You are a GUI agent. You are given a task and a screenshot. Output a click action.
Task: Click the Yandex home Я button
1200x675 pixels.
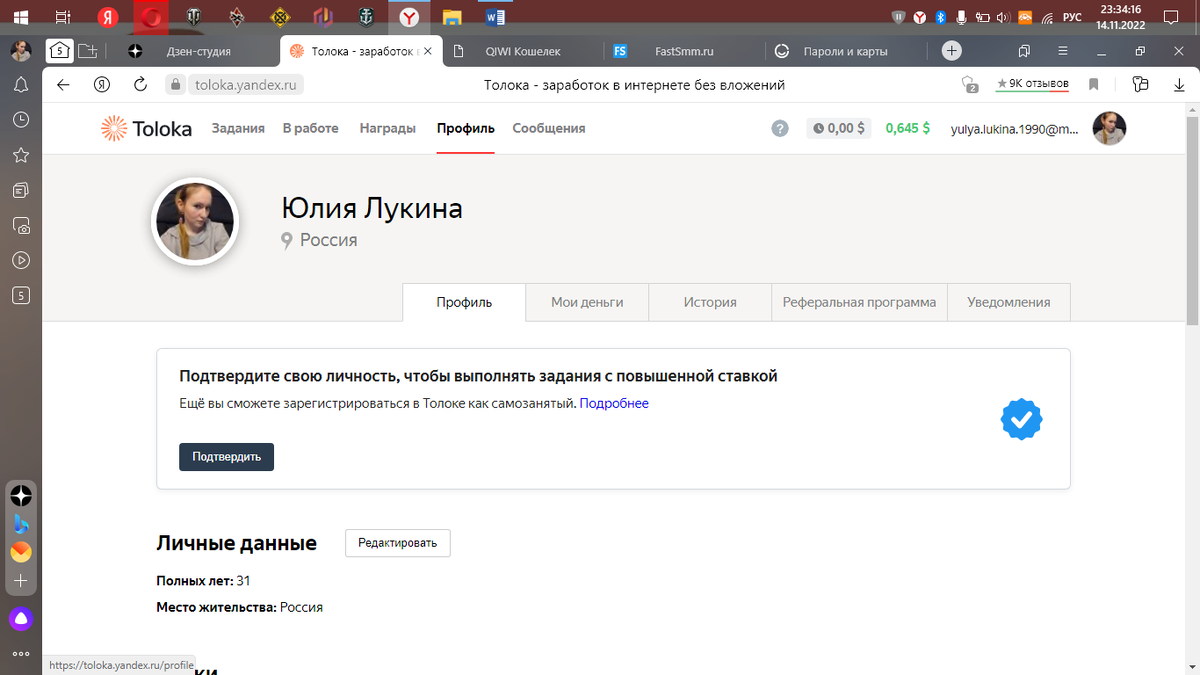101,85
